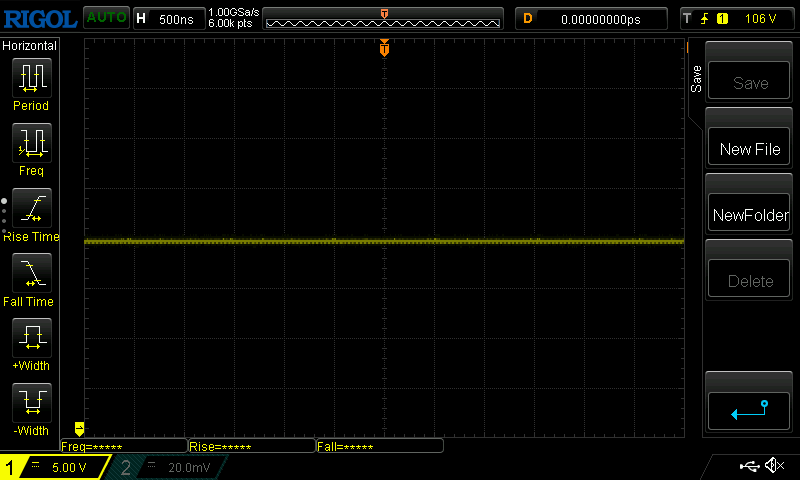
Task: Click the waveform memory overview bar
Action: 383,19
